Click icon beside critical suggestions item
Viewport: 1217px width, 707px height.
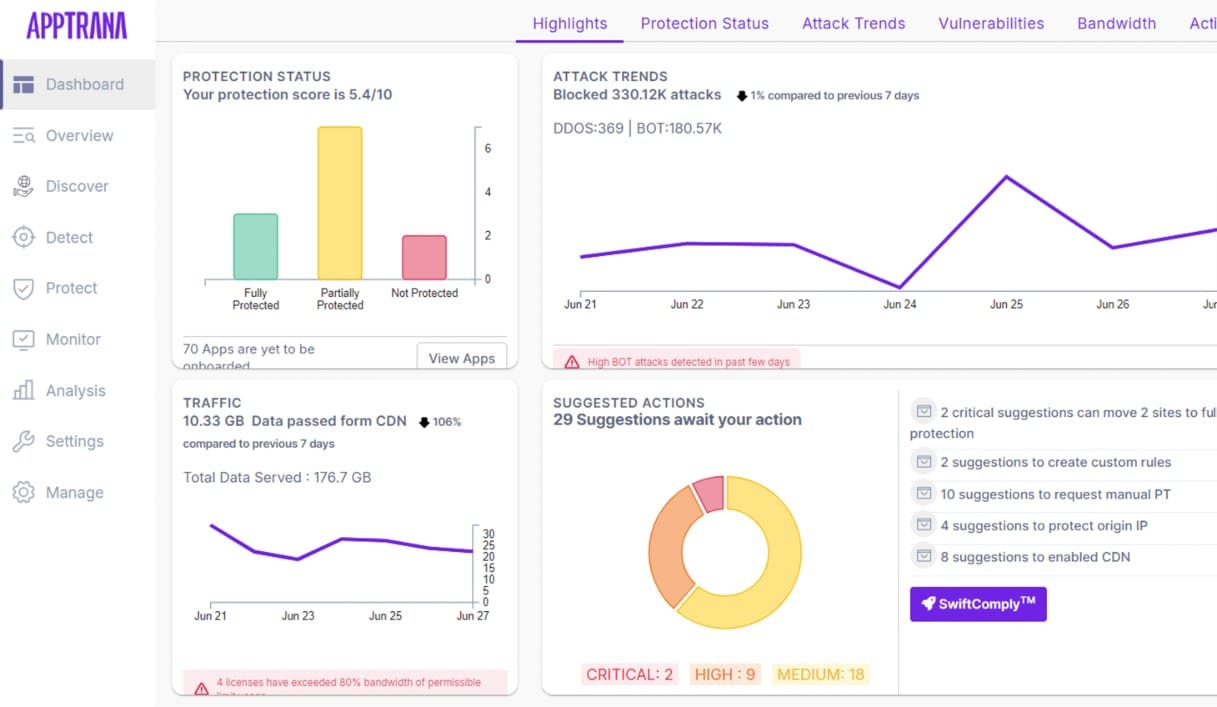(923, 412)
